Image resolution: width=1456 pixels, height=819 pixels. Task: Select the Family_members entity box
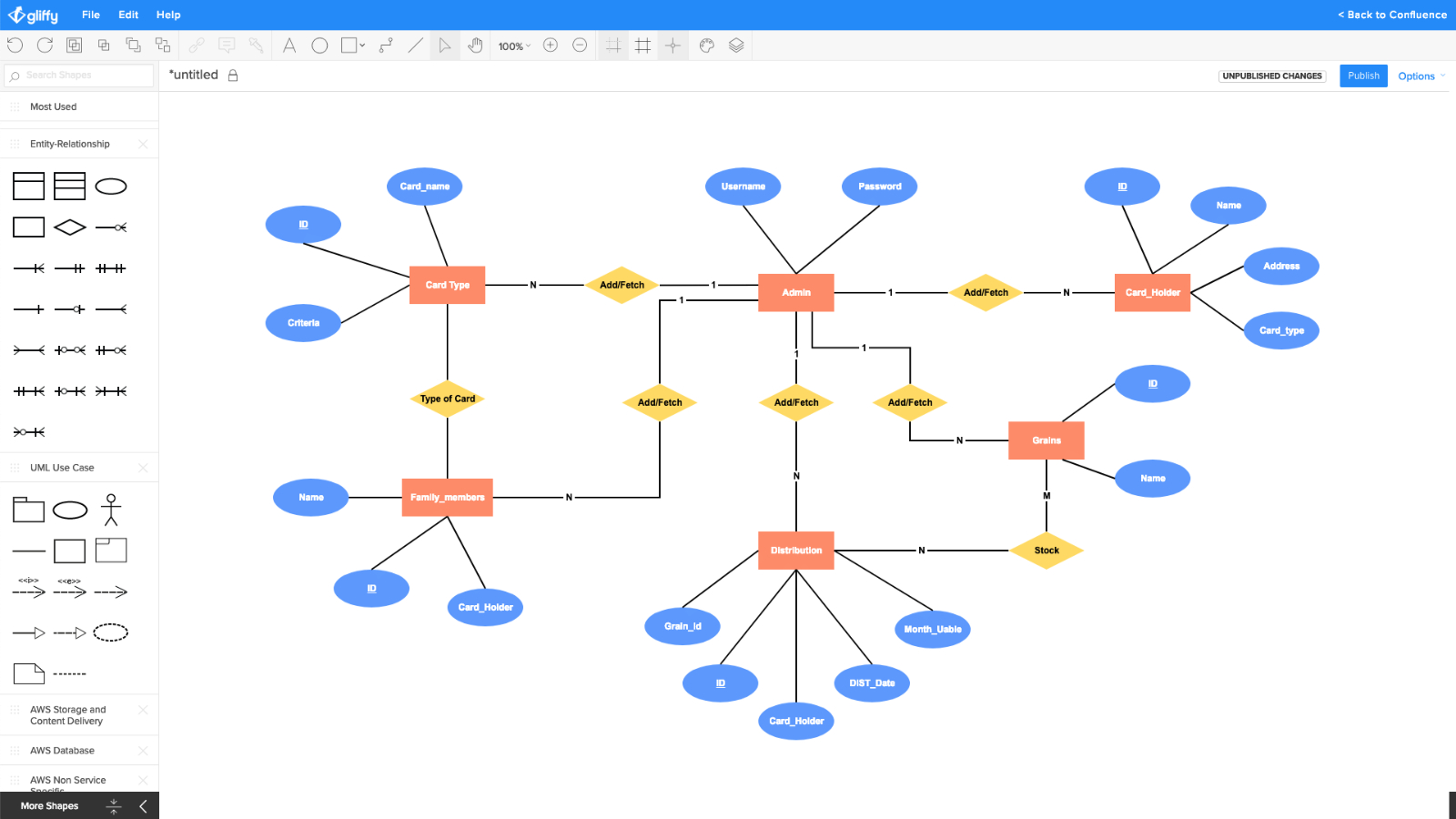coord(448,498)
